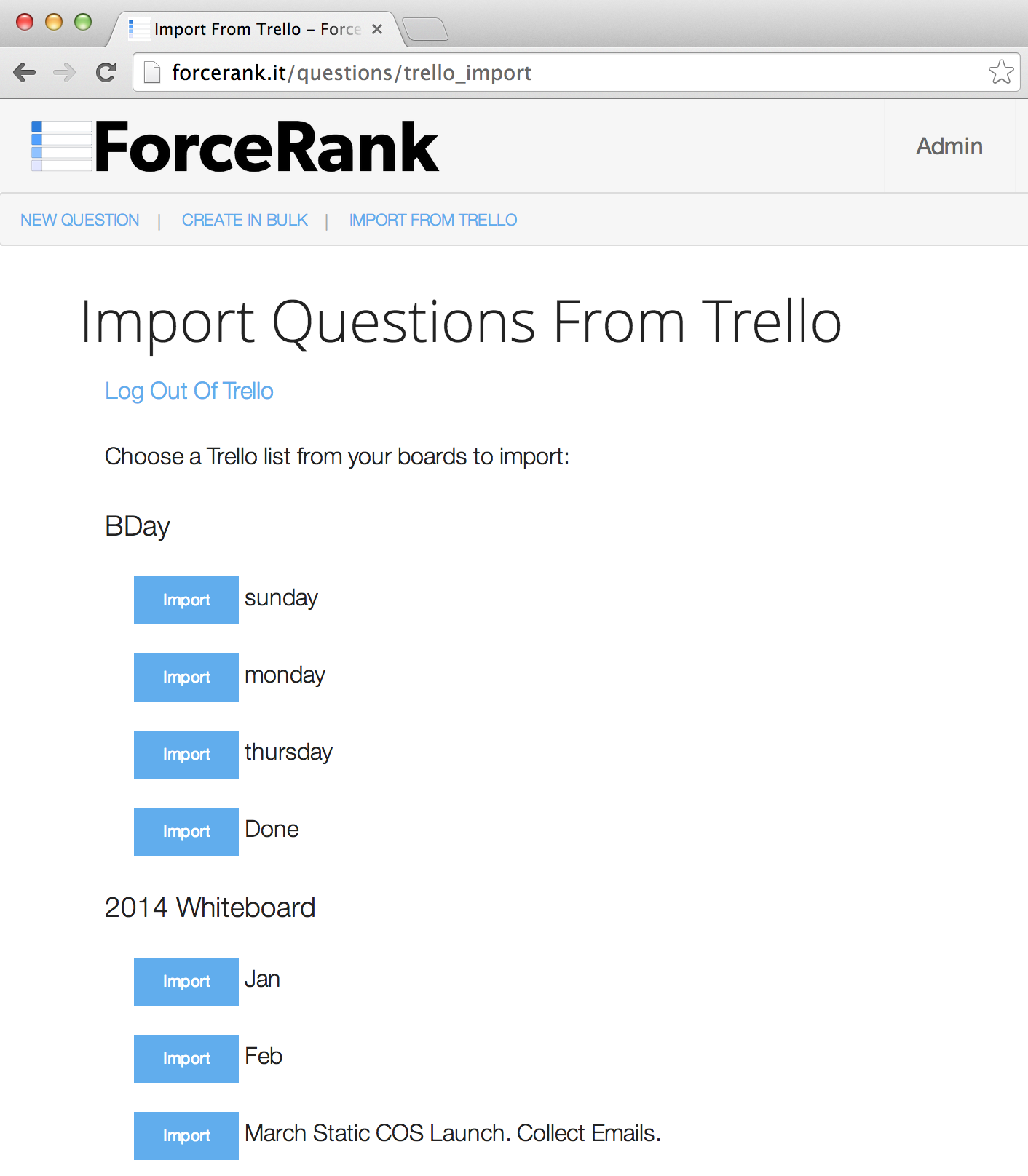Image resolution: width=1028 pixels, height=1176 pixels.
Task: Import the March Static COS Launch list
Action: tap(186, 1136)
